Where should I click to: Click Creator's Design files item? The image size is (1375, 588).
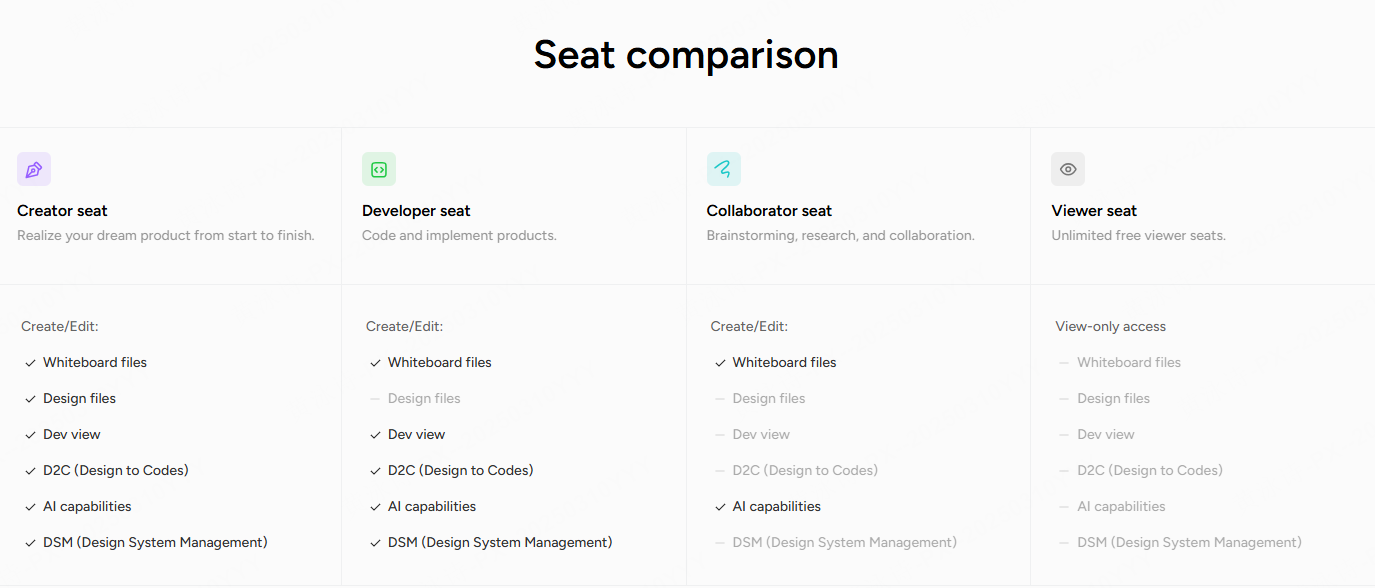coord(80,398)
